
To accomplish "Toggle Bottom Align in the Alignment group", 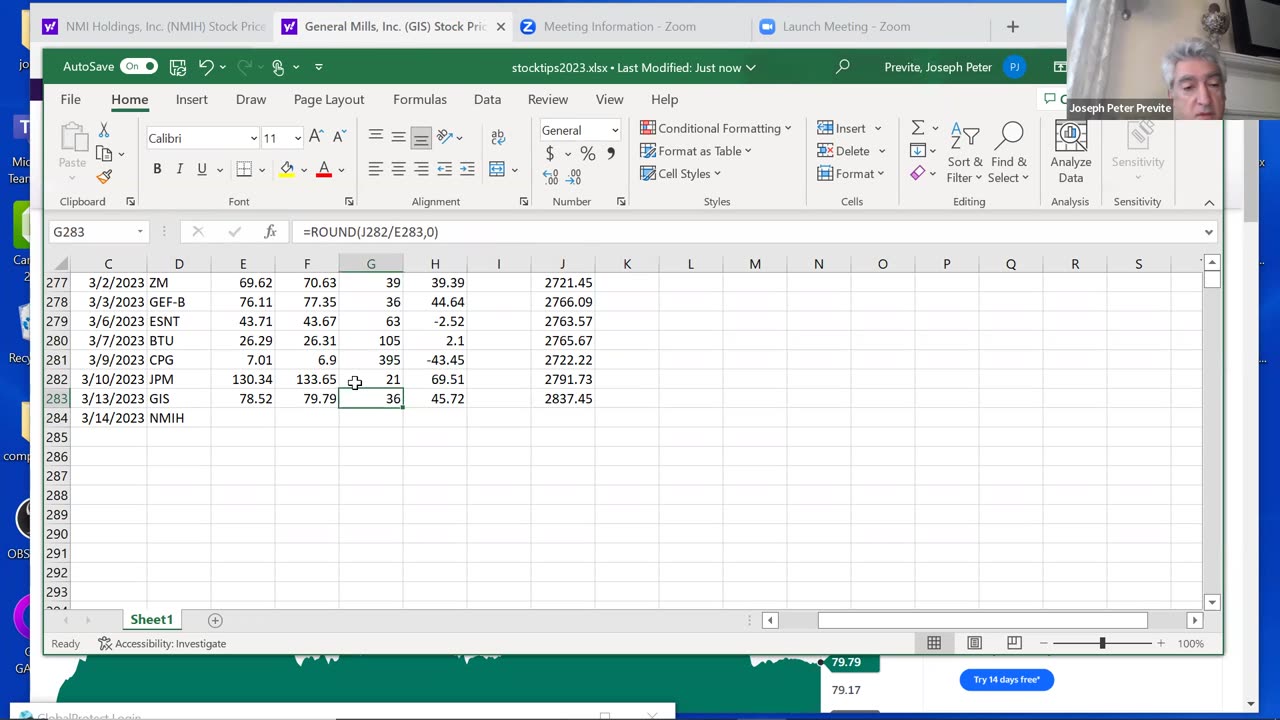I will [421, 137].
